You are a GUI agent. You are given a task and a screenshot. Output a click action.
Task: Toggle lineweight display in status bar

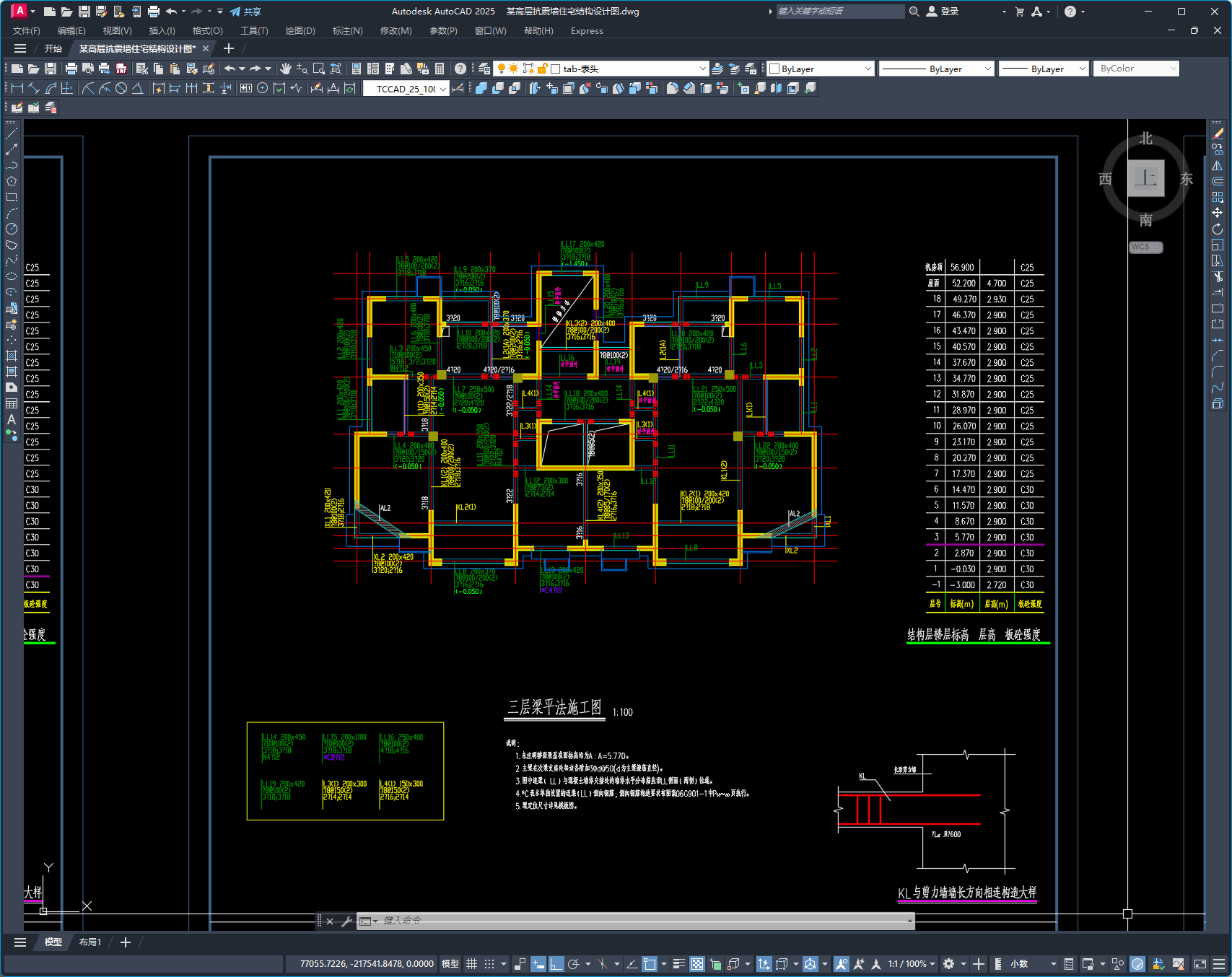tap(679, 964)
